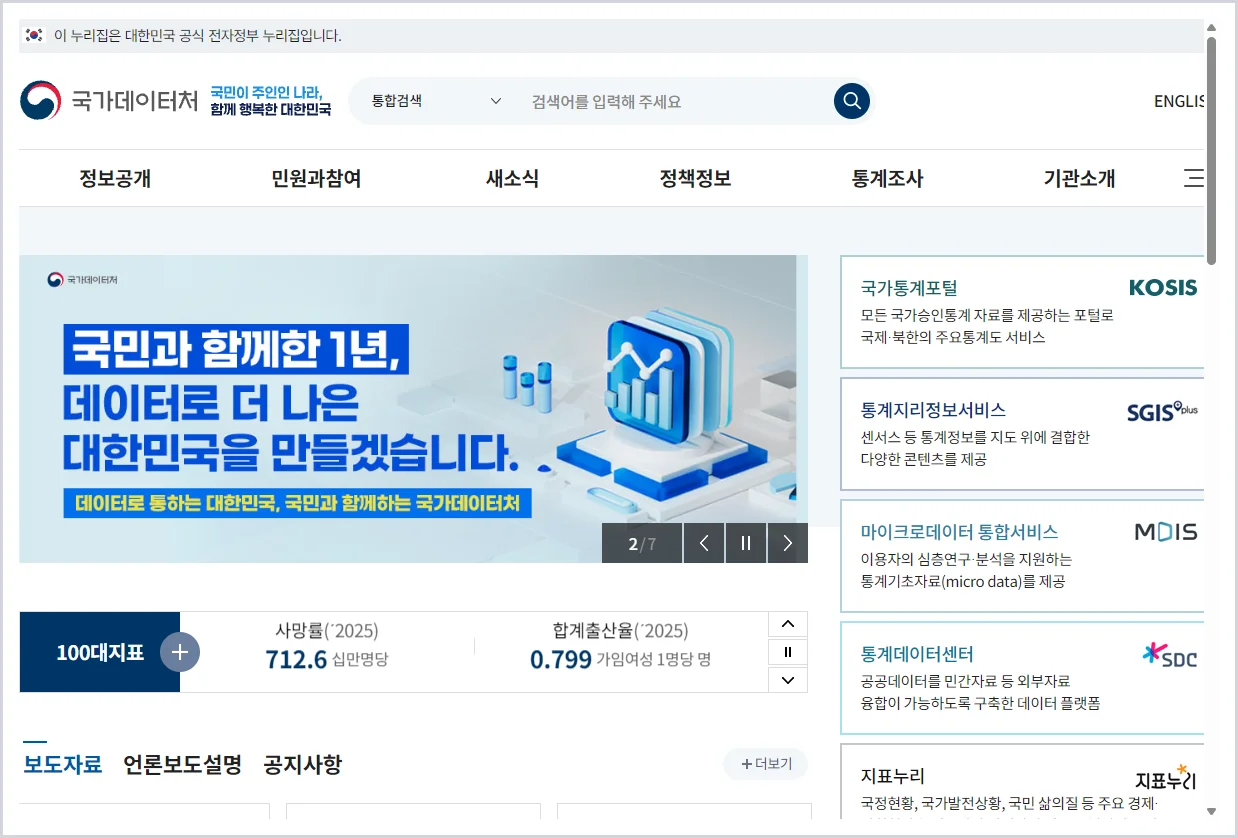
Task: Click the 국민이 주인인 나라 slogan
Action: (270, 101)
